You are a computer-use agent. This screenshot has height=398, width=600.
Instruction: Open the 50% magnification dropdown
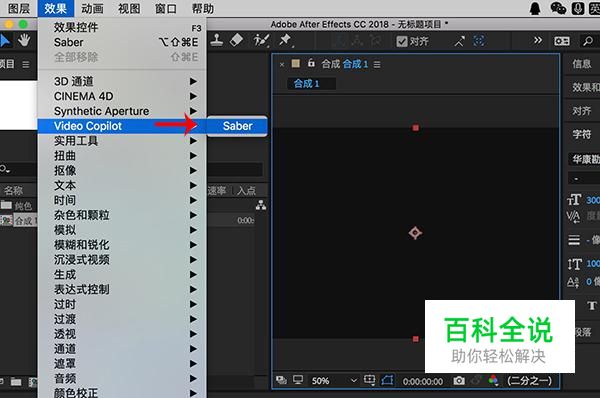334,381
